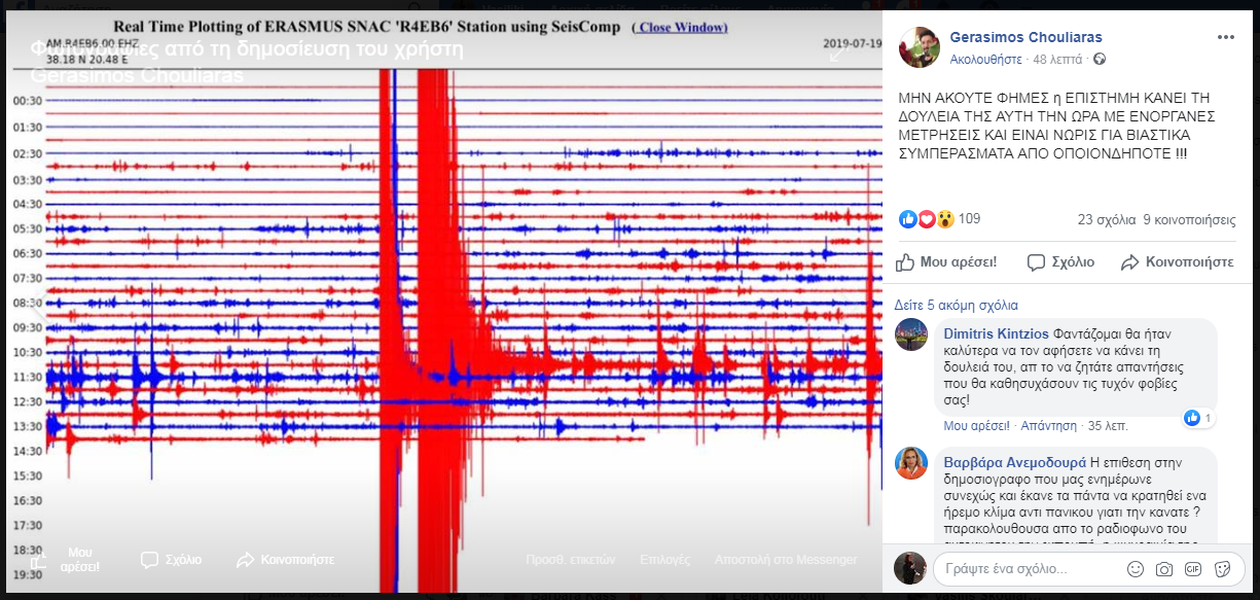Click 'Ακολουθήστε' to follow the author
The image size is (1260, 600).
click(x=985, y=60)
